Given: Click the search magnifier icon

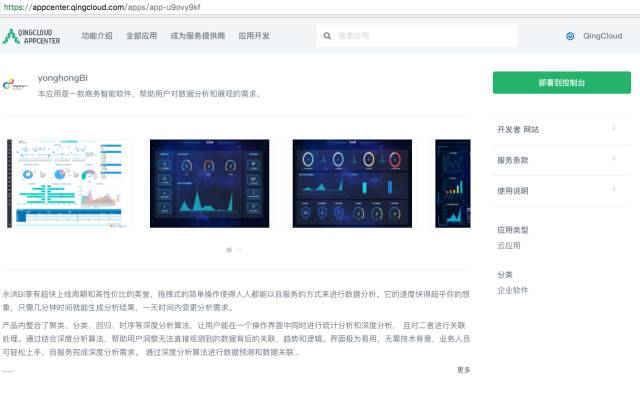Looking at the screenshot, I should coord(327,36).
